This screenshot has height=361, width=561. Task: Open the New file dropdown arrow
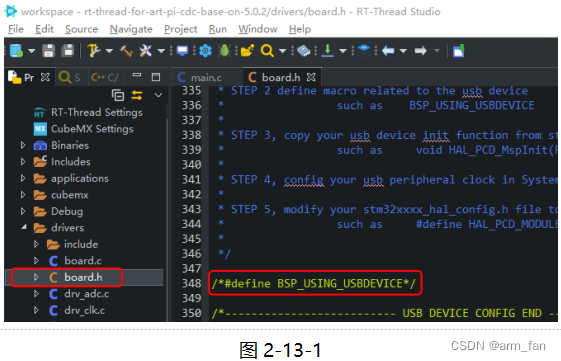31,51
